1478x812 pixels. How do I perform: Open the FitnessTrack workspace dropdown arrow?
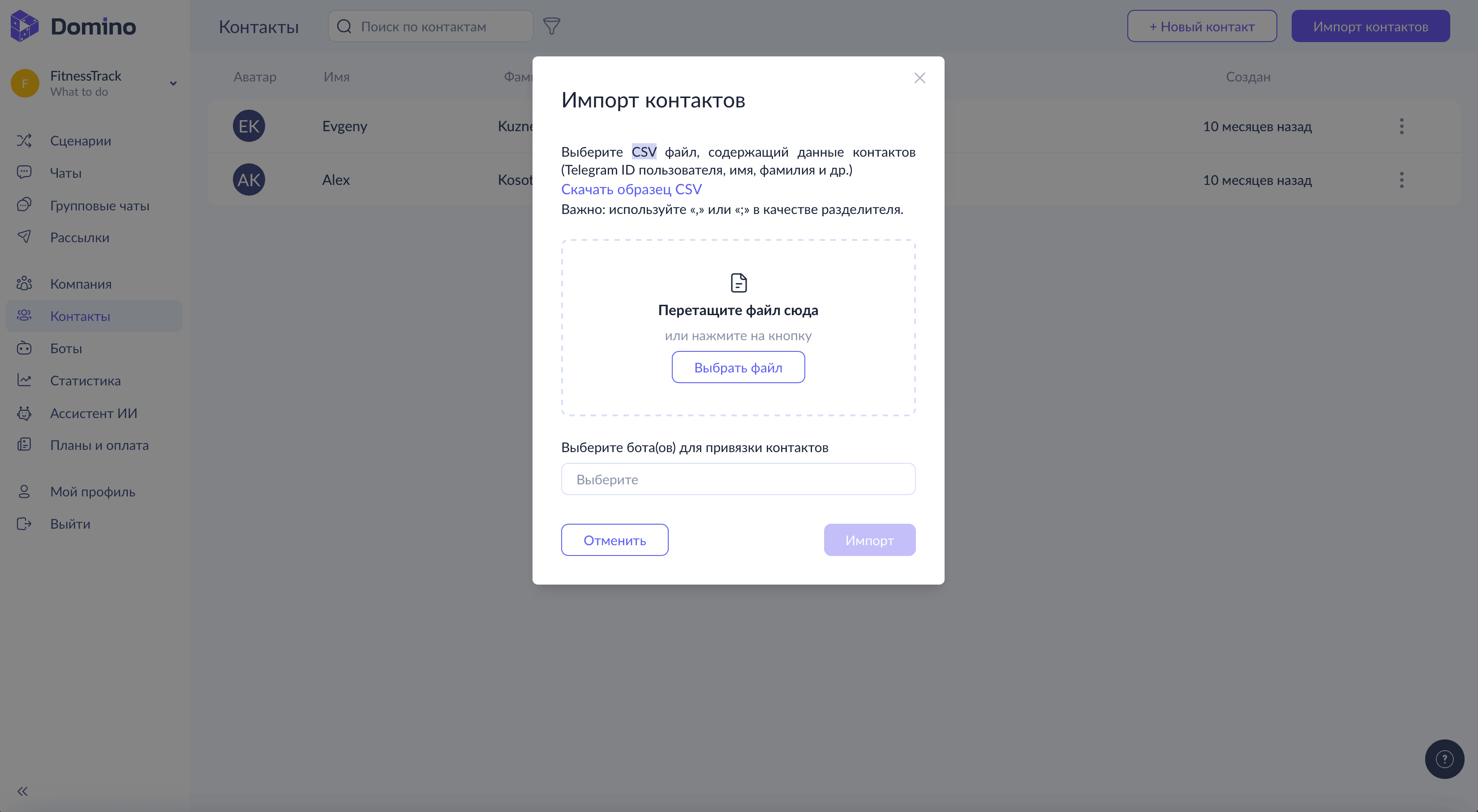click(x=173, y=83)
